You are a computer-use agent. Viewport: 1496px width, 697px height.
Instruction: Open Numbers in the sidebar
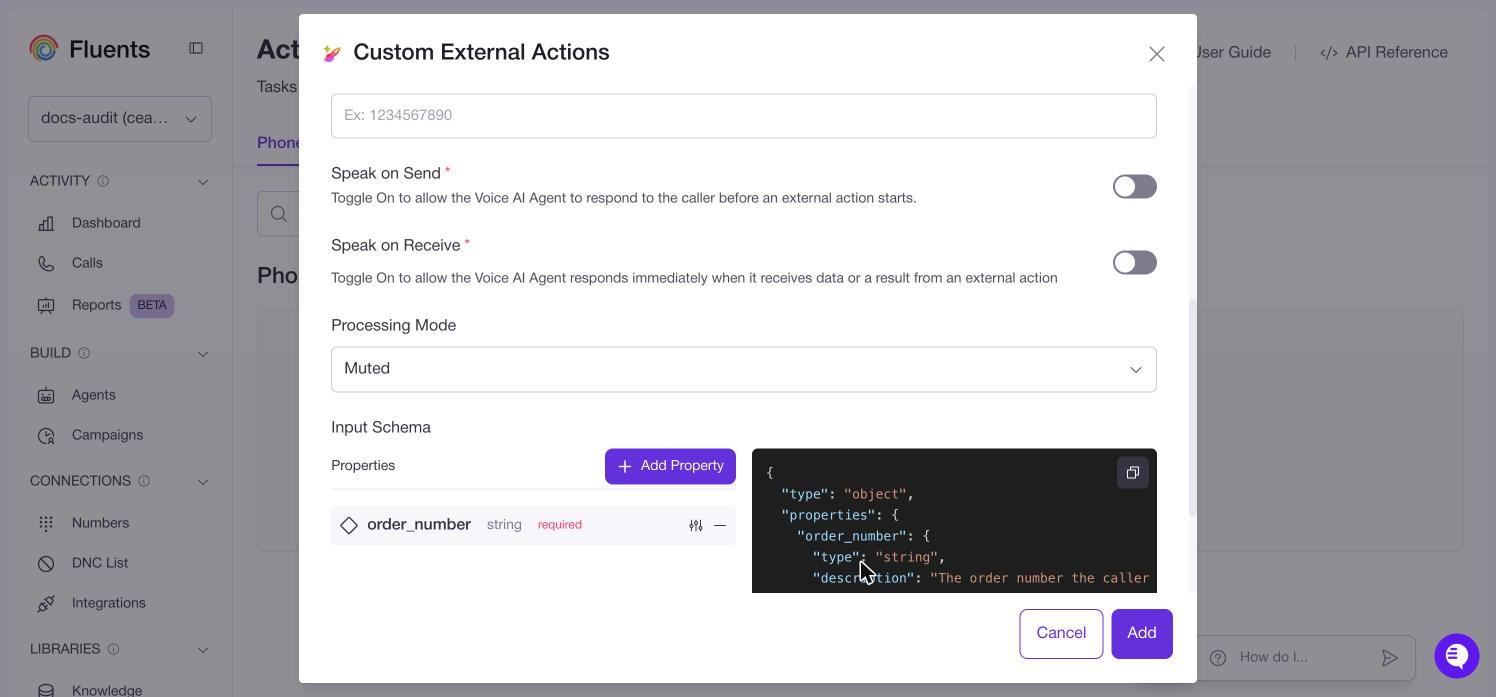[x=100, y=523]
